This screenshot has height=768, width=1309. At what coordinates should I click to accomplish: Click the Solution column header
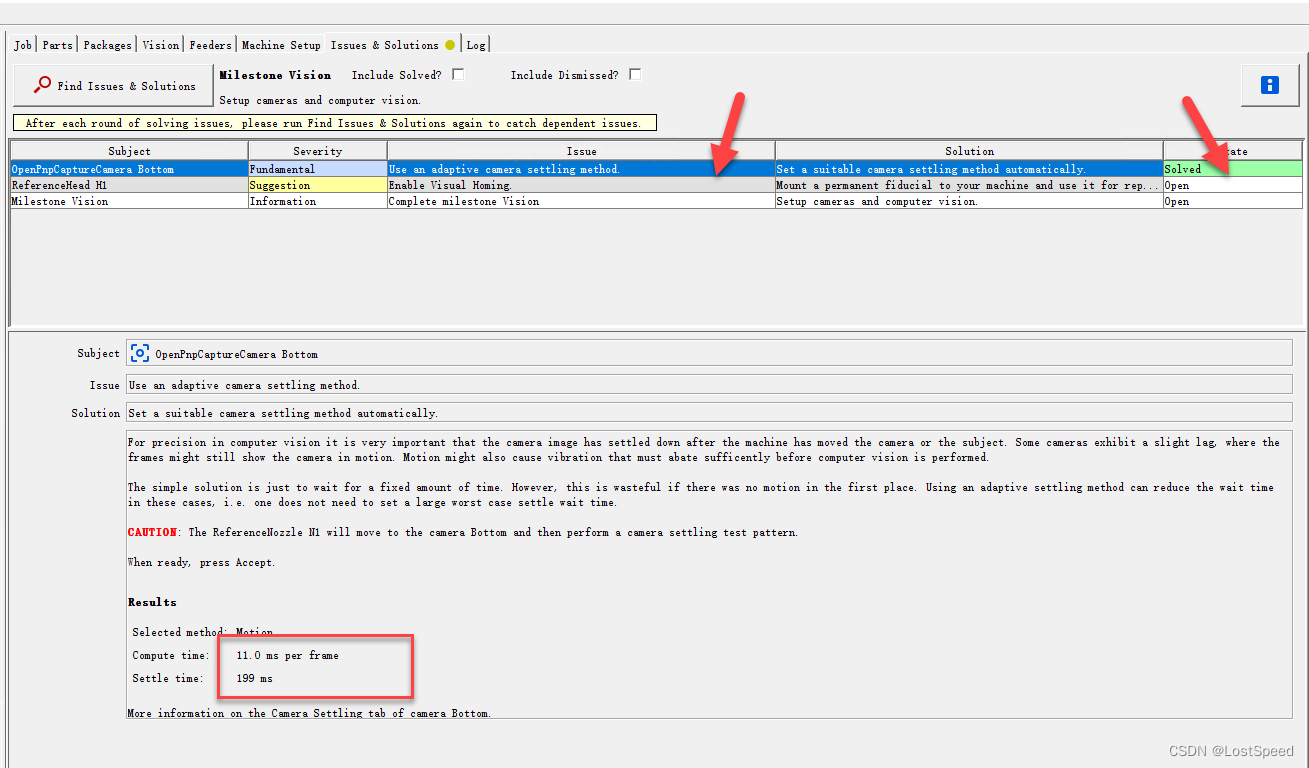969,151
